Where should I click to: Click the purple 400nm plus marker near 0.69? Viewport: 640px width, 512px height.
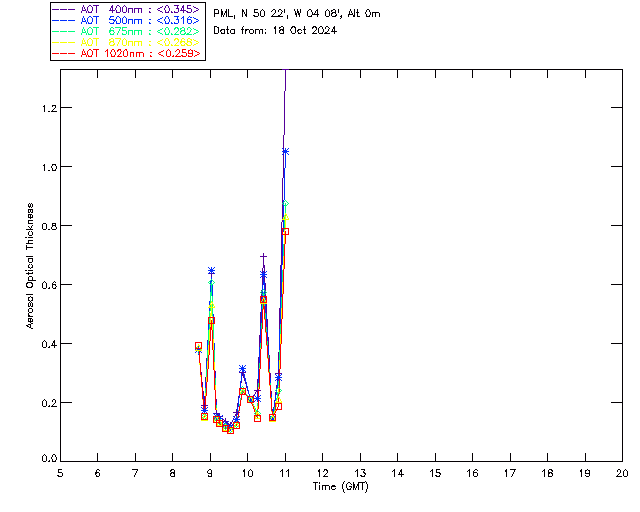pyautogui.click(x=263, y=256)
